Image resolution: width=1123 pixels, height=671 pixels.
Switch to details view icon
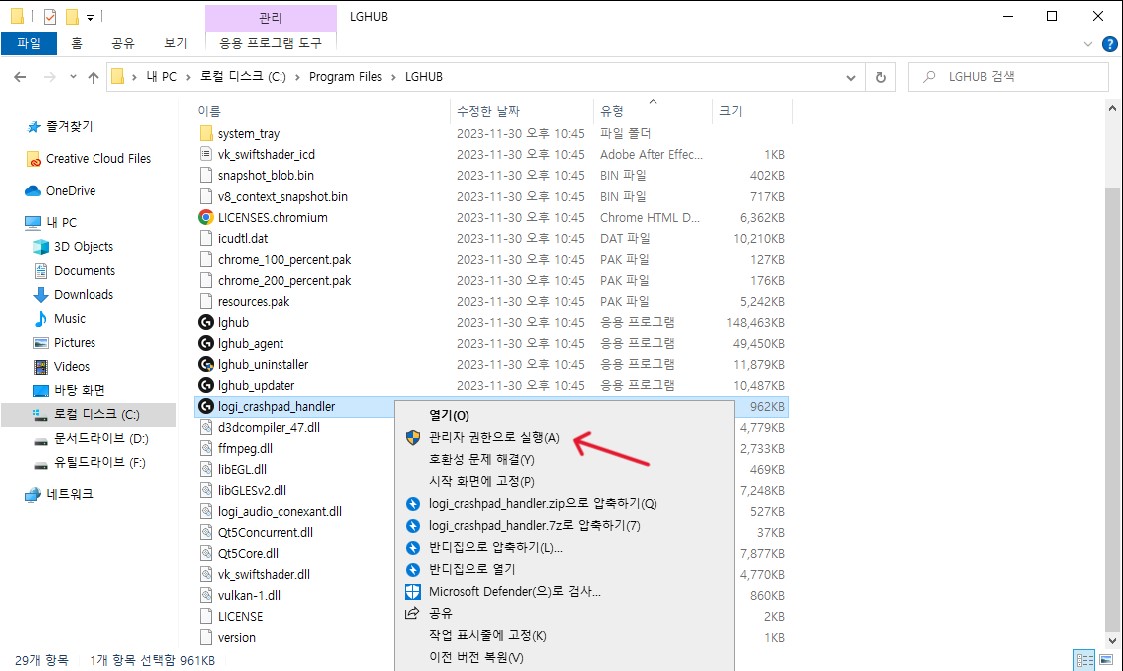(x=1085, y=660)
